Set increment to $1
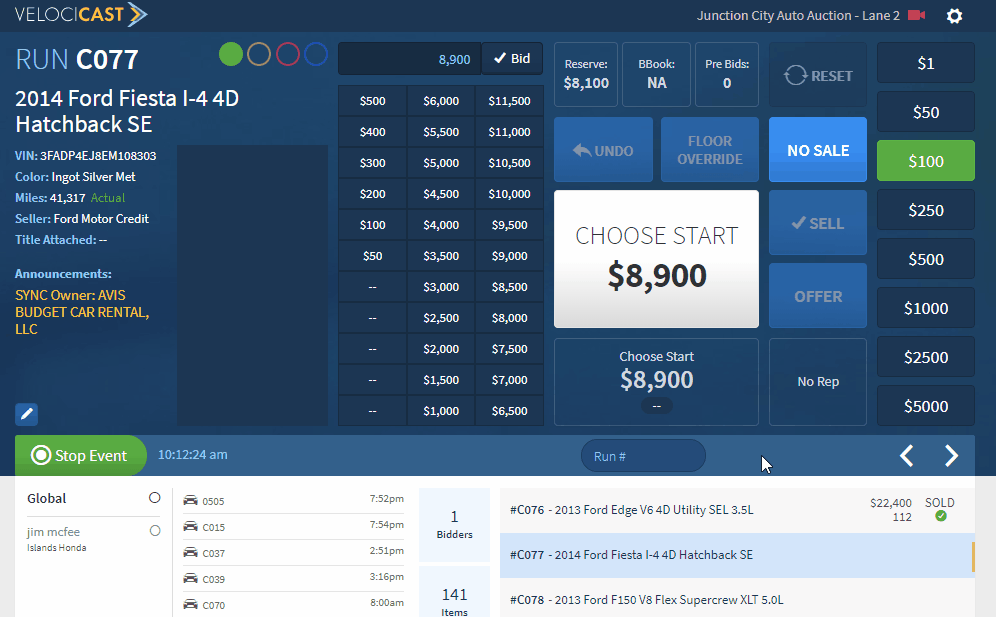The height and width of the screenshot is (617, 996). 925,63
